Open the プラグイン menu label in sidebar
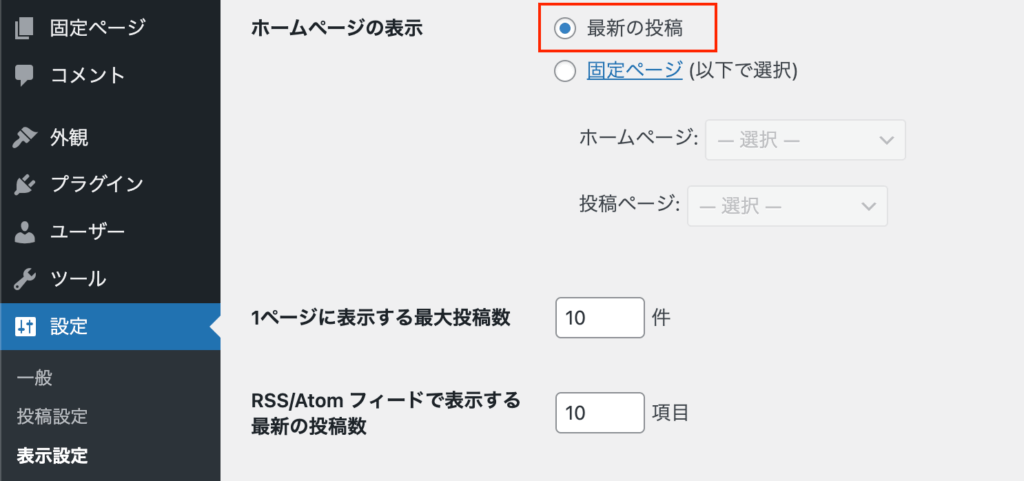 point(97,184)
